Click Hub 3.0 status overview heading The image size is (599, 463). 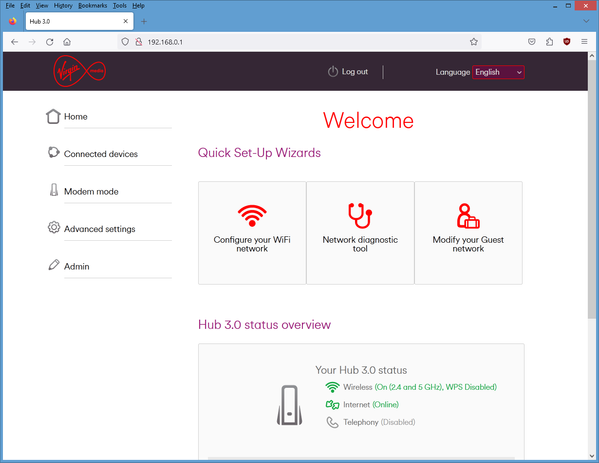pos(264,325)
